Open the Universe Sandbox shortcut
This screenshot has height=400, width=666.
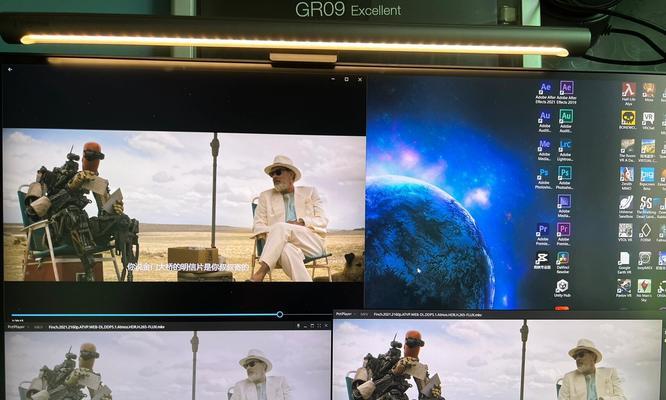pos(626,207)
